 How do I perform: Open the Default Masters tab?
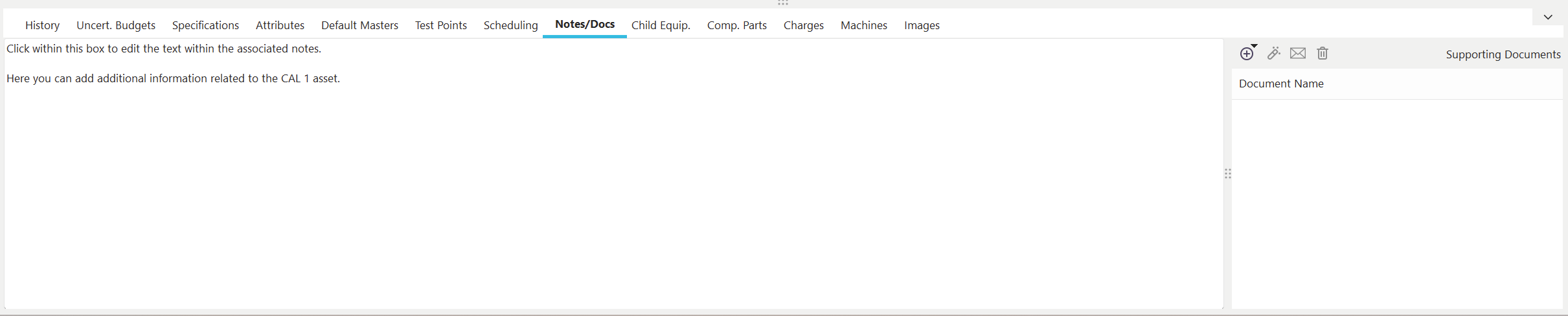pos(359,25)
